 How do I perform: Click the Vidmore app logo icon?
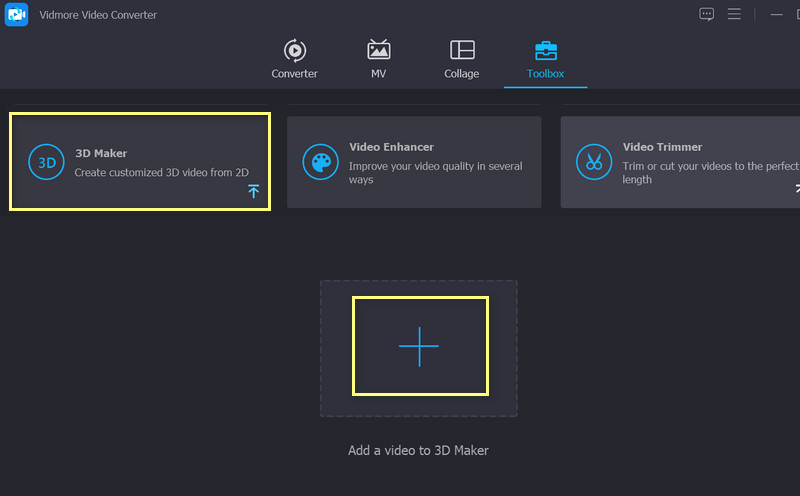(x=16, y=15)
